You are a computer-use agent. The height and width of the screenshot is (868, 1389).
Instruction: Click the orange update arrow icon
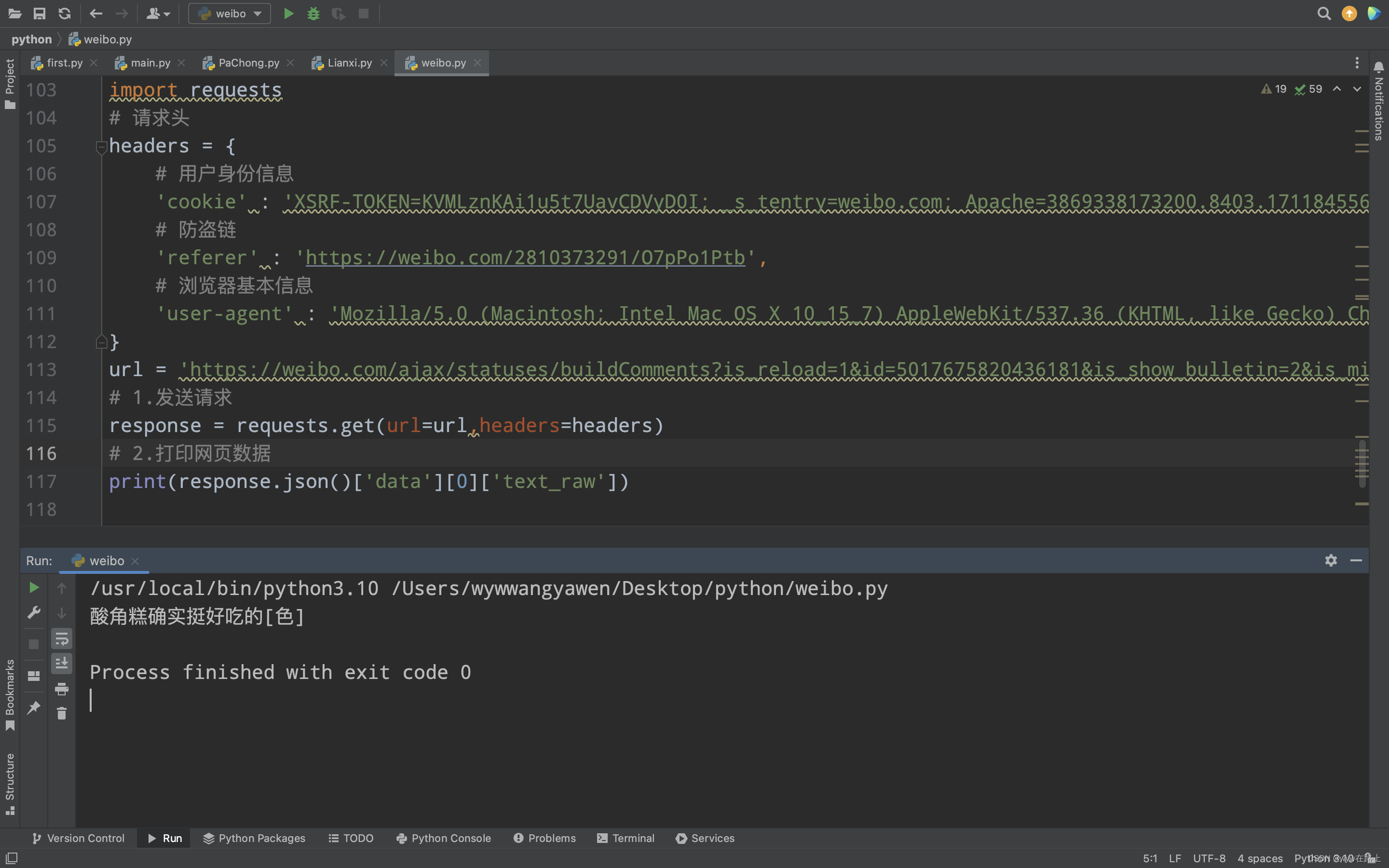click(x=1349, y=13)
